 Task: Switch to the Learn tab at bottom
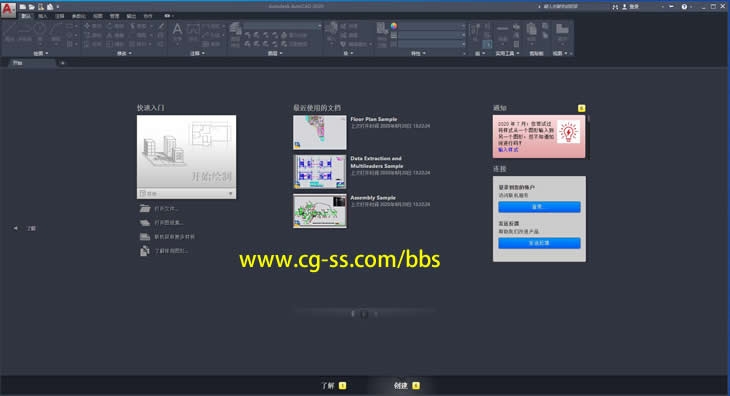pyautogui.click(x=333, y=385)
